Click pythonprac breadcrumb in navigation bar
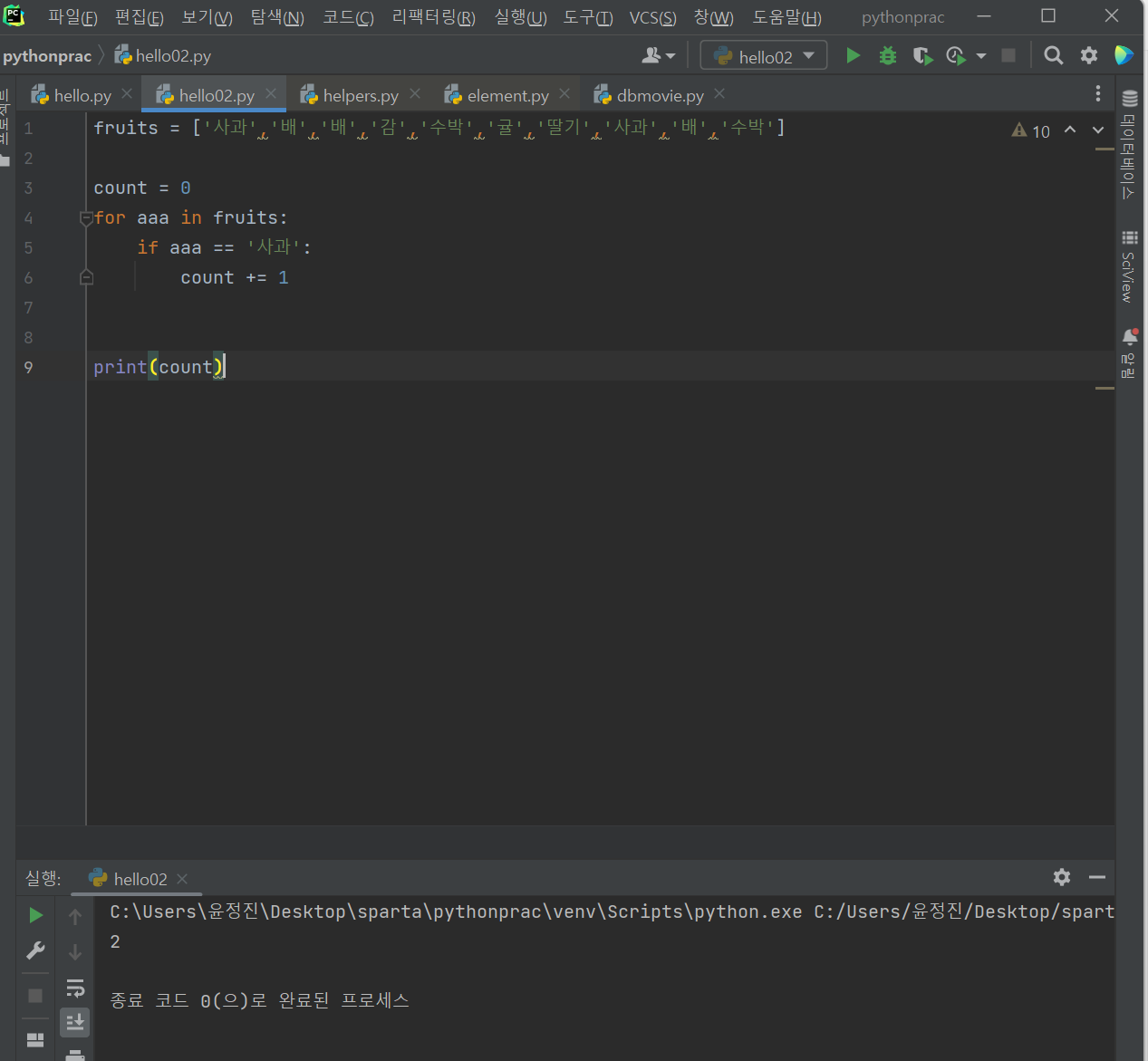 (47, 56)
